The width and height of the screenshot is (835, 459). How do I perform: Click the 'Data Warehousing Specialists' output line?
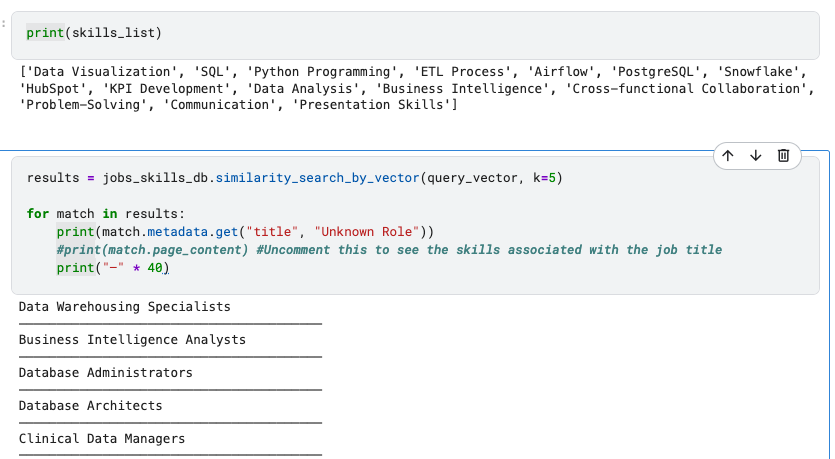(x=125, y=307)
